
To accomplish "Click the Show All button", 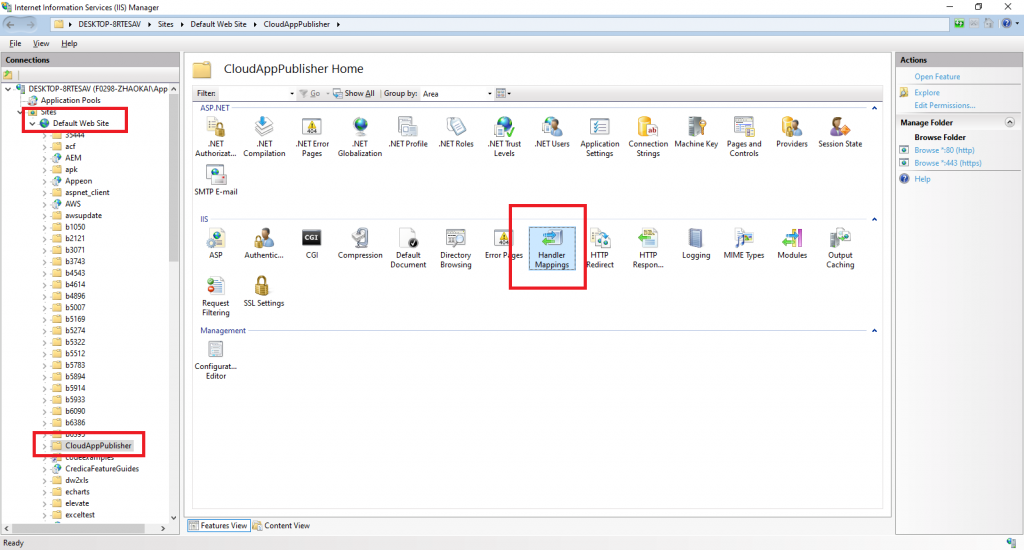I will (354, 94).
